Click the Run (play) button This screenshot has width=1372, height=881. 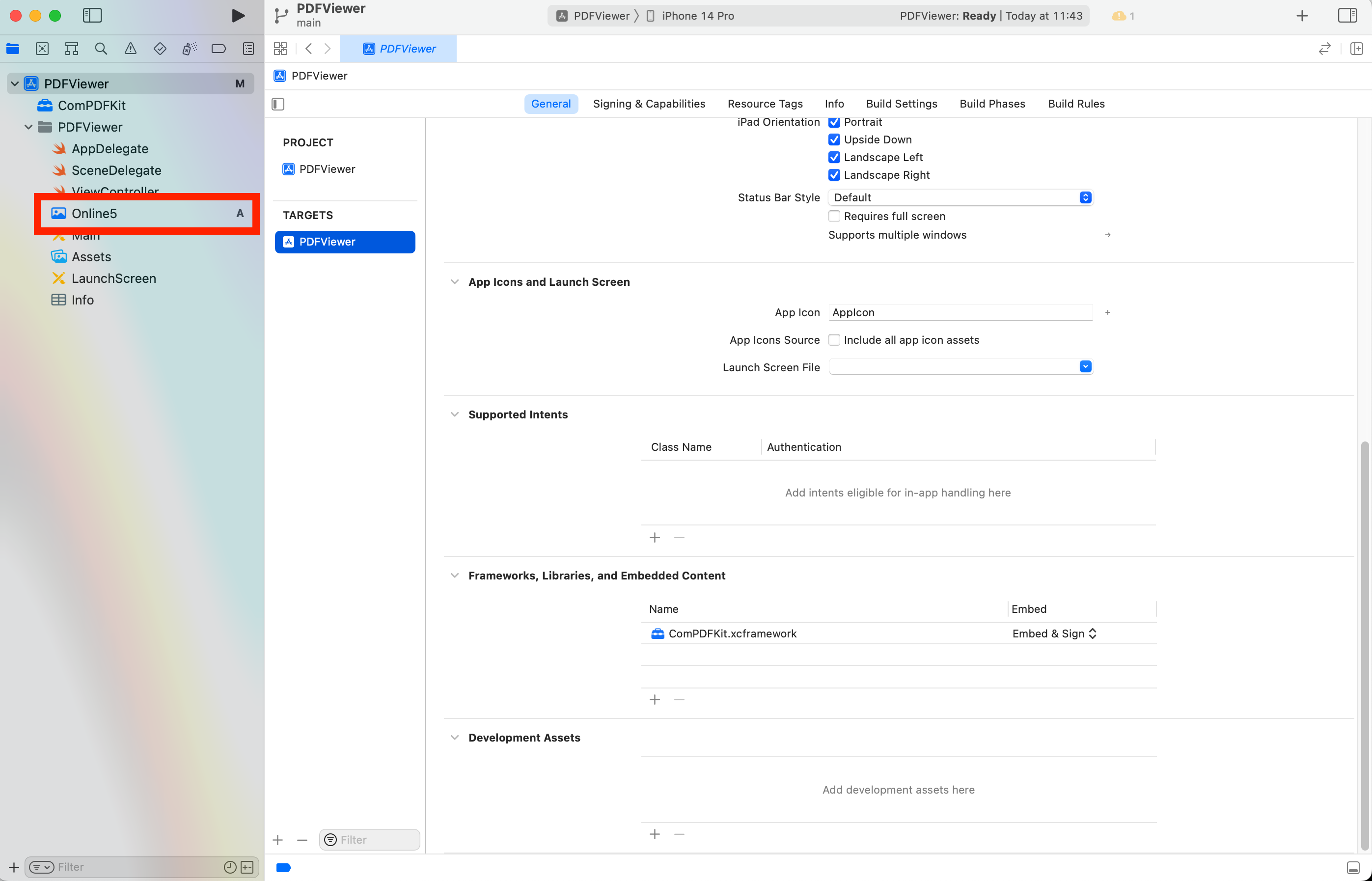pos(238,15)
